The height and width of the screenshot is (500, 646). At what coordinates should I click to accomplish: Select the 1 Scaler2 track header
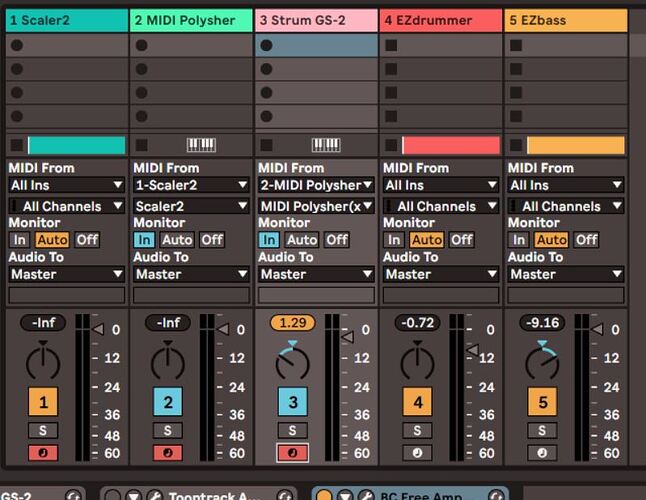(67, 21)
